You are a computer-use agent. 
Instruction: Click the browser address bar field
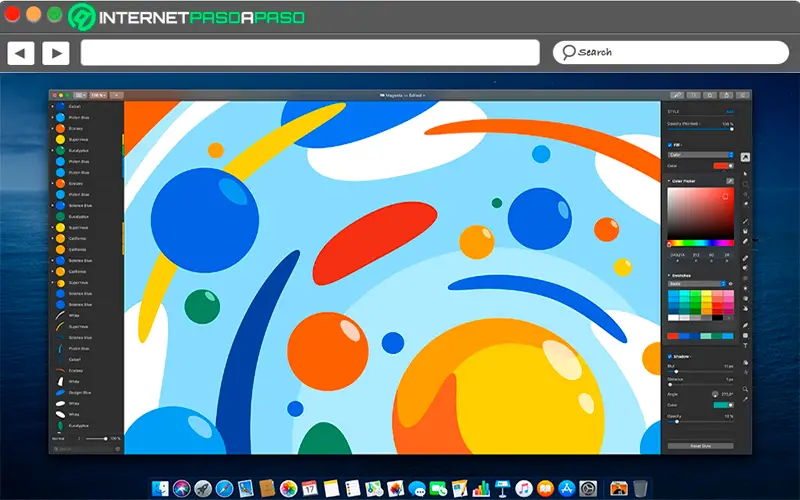coord(310,53)
